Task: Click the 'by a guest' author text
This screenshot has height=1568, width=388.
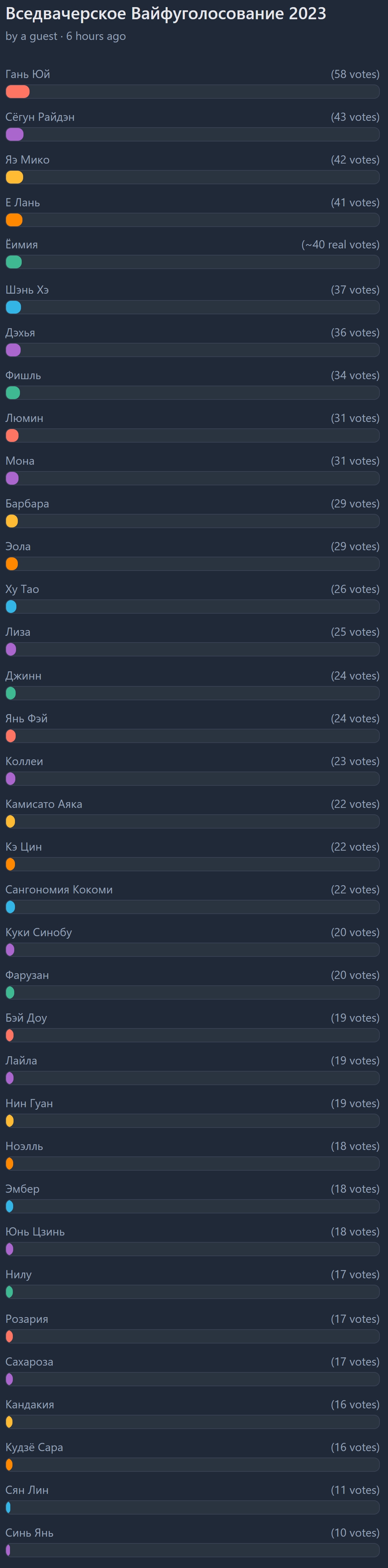Action: (x=31, y=36)
